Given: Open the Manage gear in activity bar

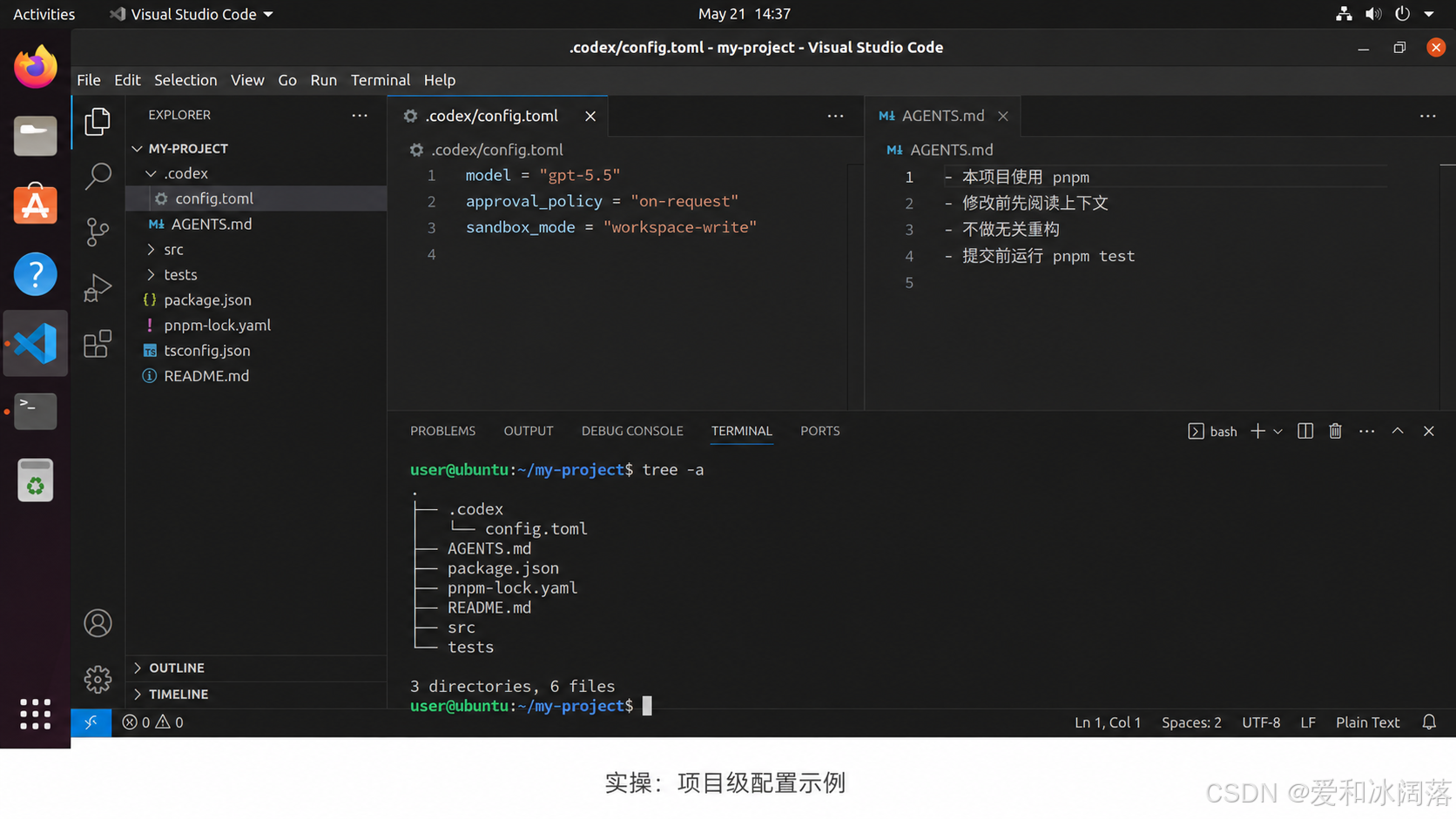Looking at the screenshot, I should tap(98, 679).
